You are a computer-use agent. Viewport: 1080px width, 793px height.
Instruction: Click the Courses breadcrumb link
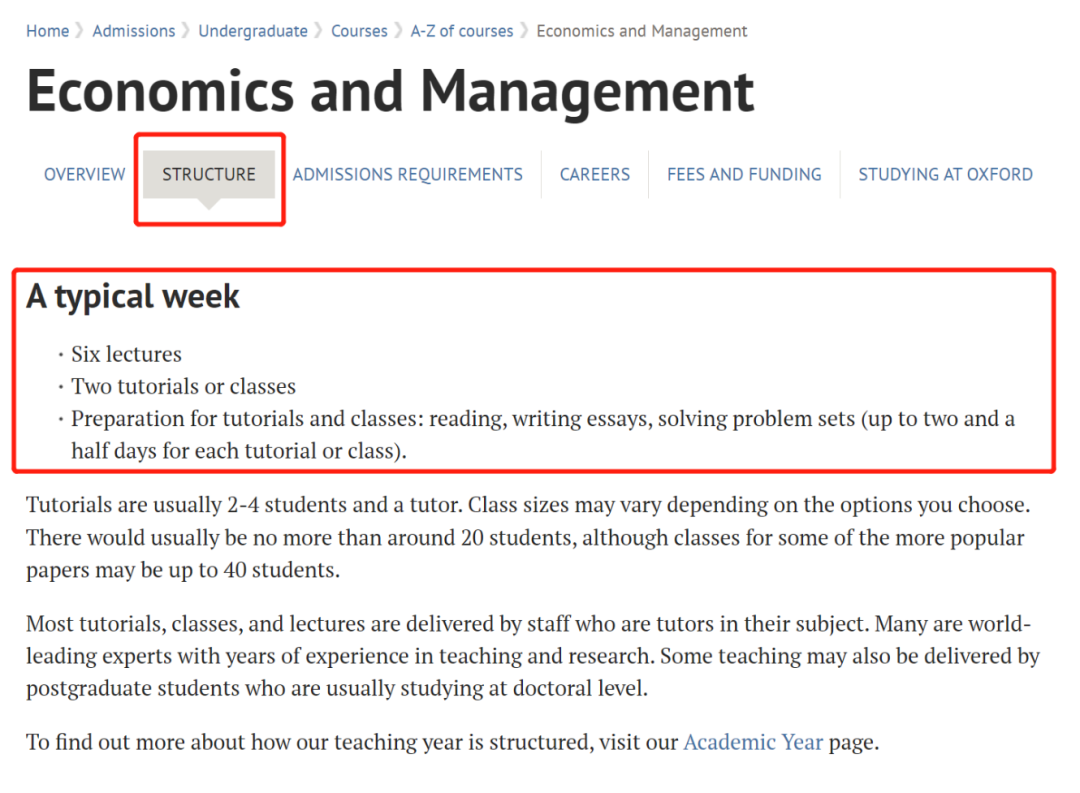pos(359,31)
